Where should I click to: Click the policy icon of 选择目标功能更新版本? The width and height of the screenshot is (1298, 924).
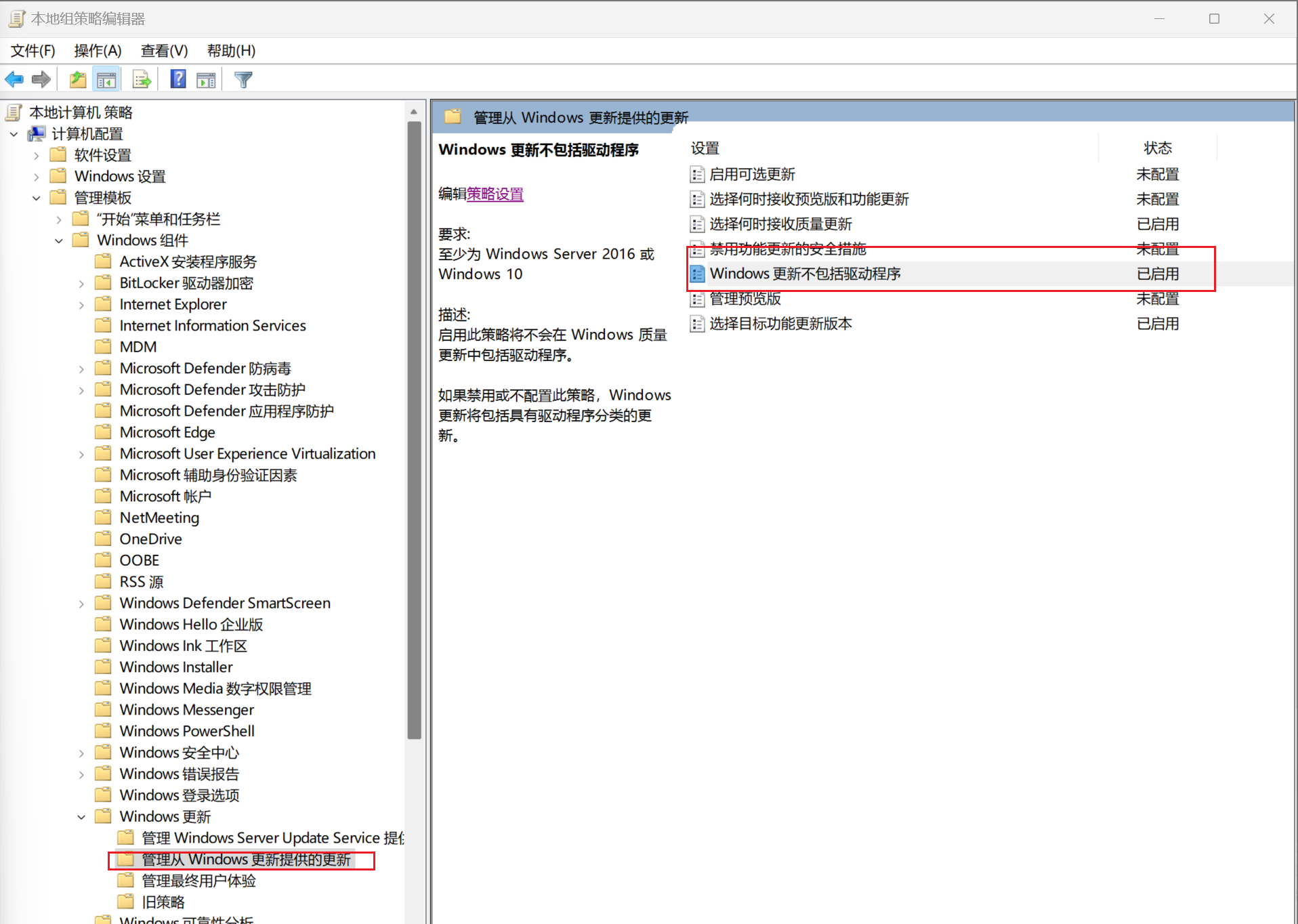697,324
